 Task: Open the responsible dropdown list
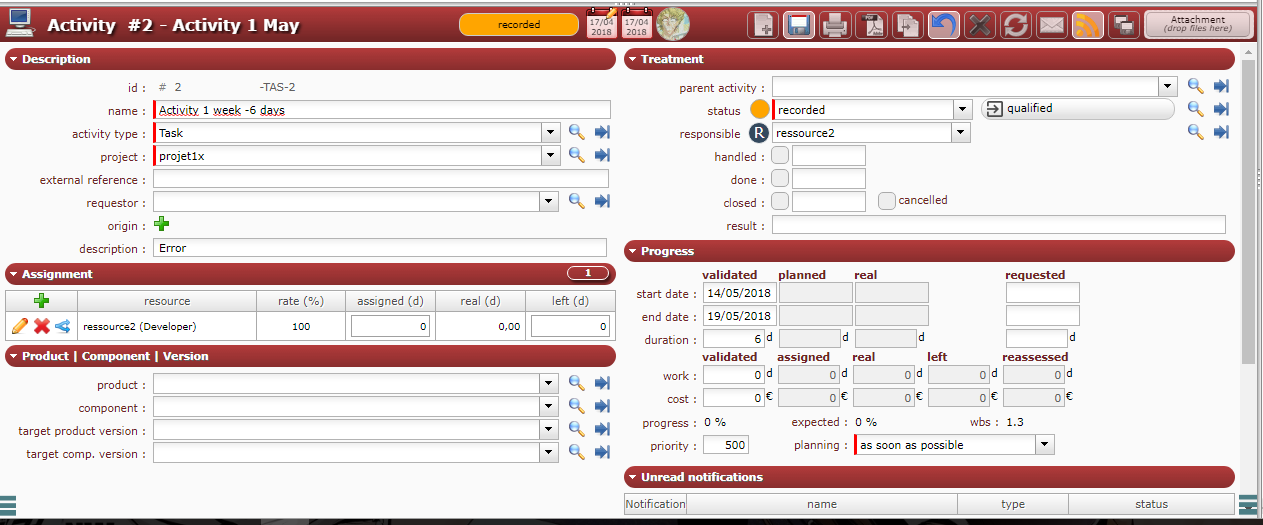tap(962, 132)
